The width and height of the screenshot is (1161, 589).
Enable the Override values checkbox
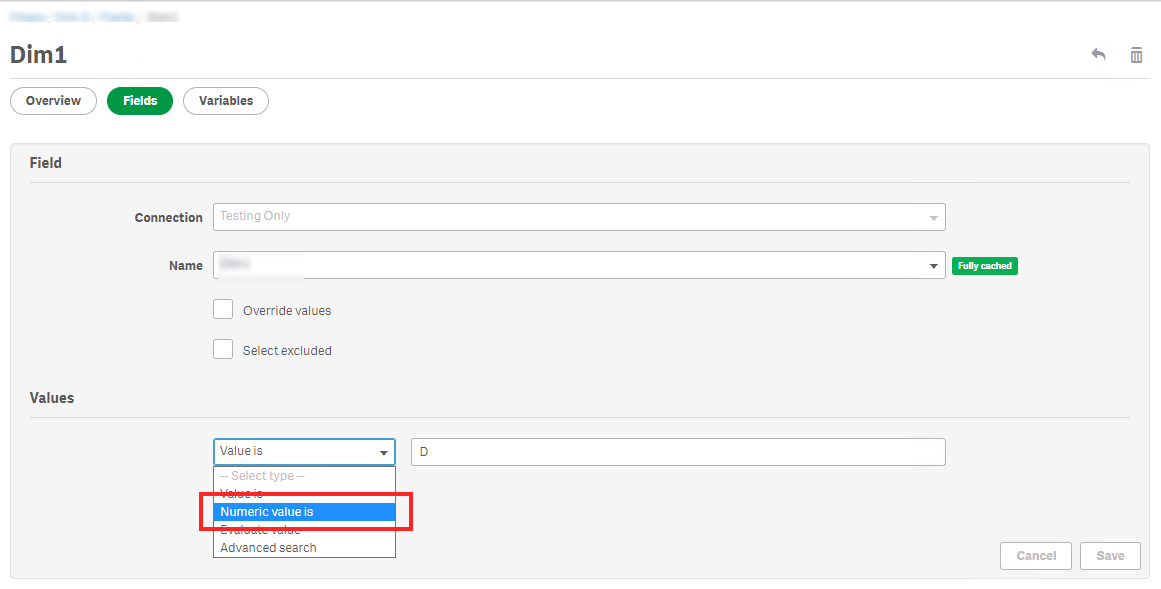[x=223, y=310]
